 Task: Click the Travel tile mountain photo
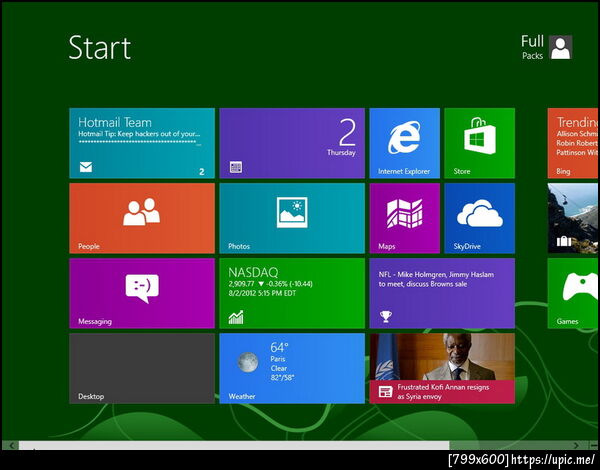[x=573, y=218]
